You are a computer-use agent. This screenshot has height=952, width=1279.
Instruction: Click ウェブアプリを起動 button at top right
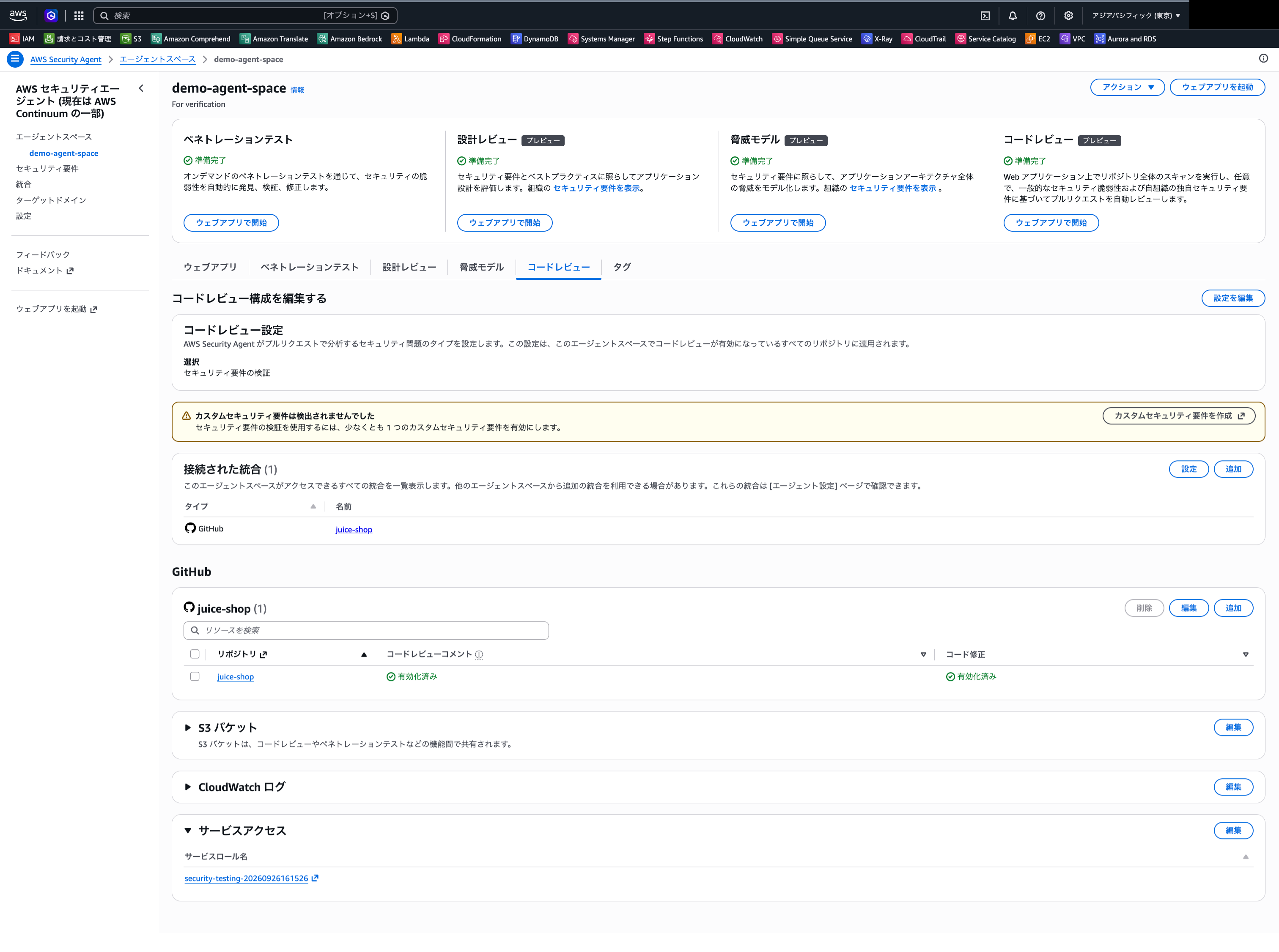click(x=1217, y=87)
